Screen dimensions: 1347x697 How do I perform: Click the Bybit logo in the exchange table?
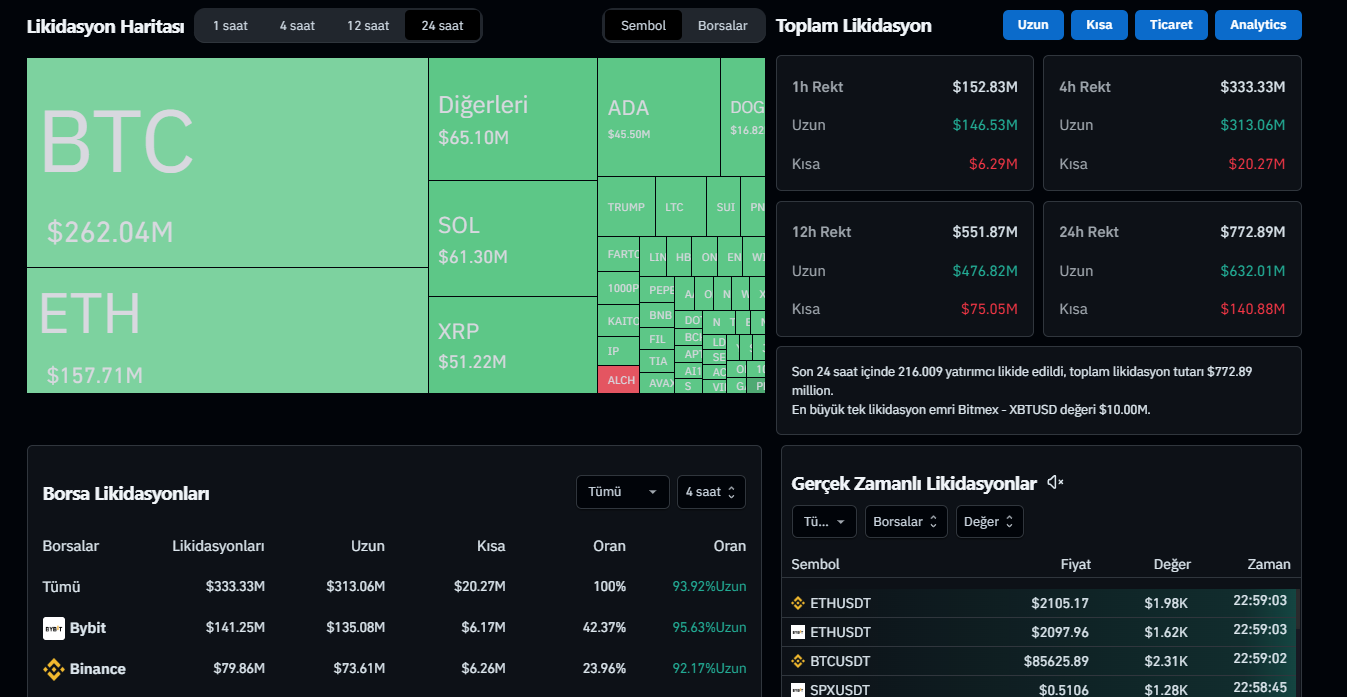coord(54,628)
